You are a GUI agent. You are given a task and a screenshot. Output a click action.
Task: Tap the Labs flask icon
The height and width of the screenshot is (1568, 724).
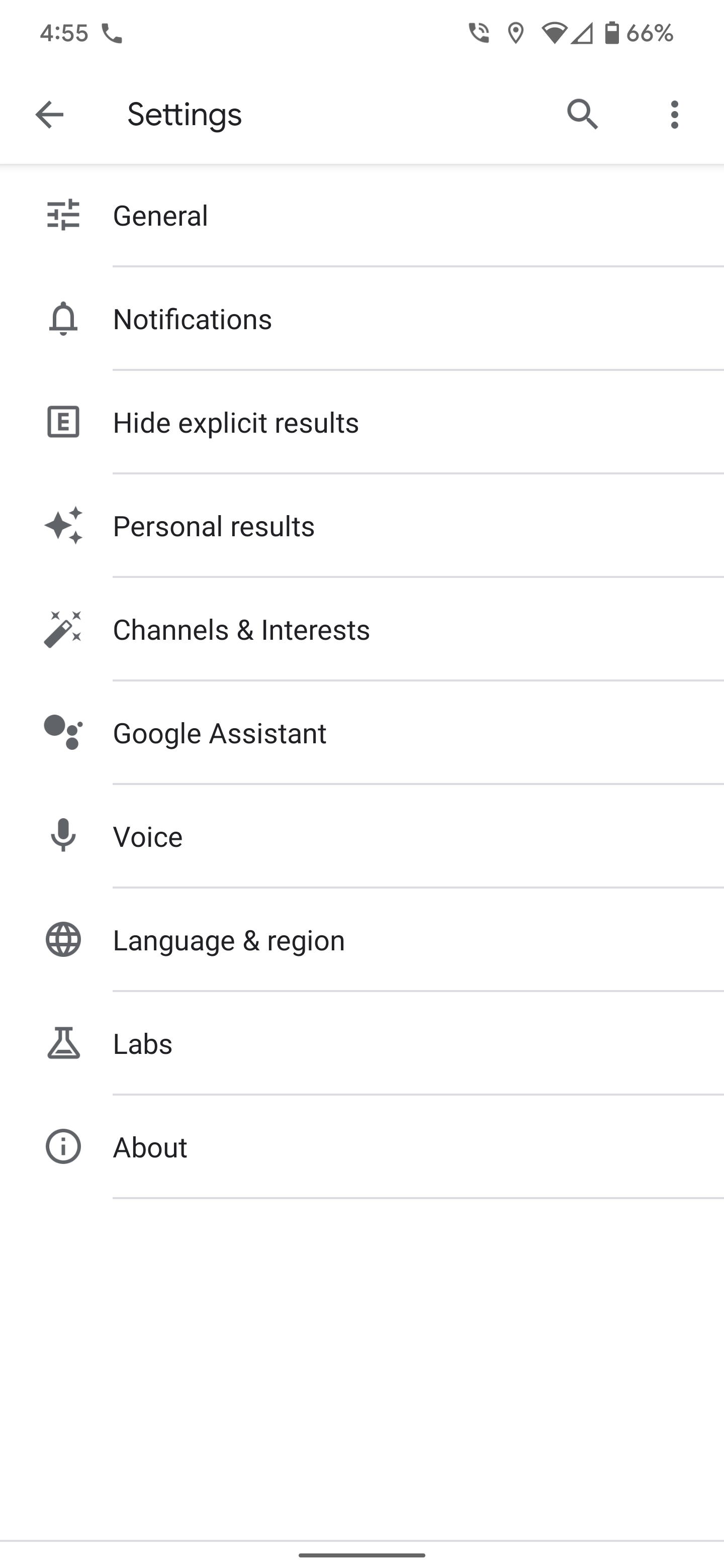coord(63,1043)
